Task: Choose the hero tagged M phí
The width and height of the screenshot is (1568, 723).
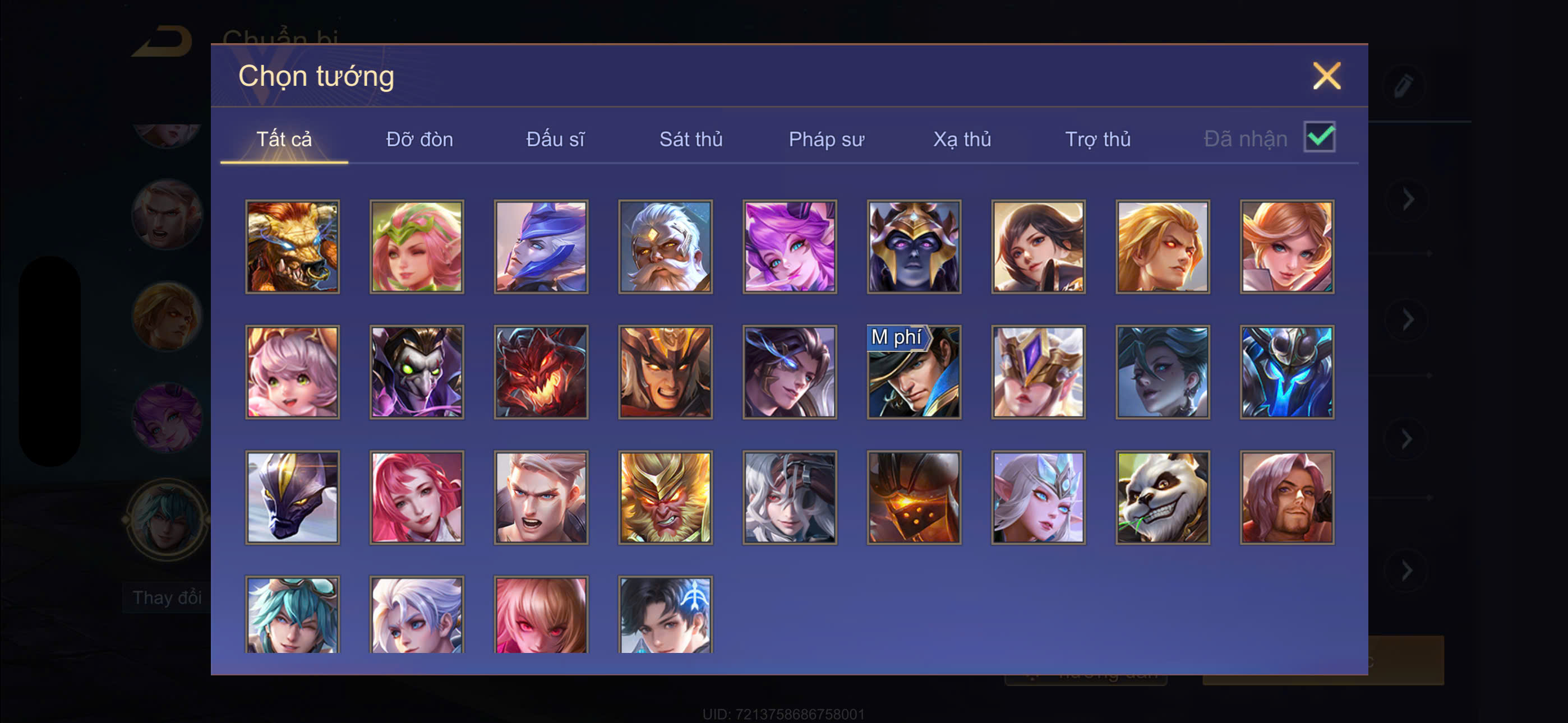Action: (914, 372)
